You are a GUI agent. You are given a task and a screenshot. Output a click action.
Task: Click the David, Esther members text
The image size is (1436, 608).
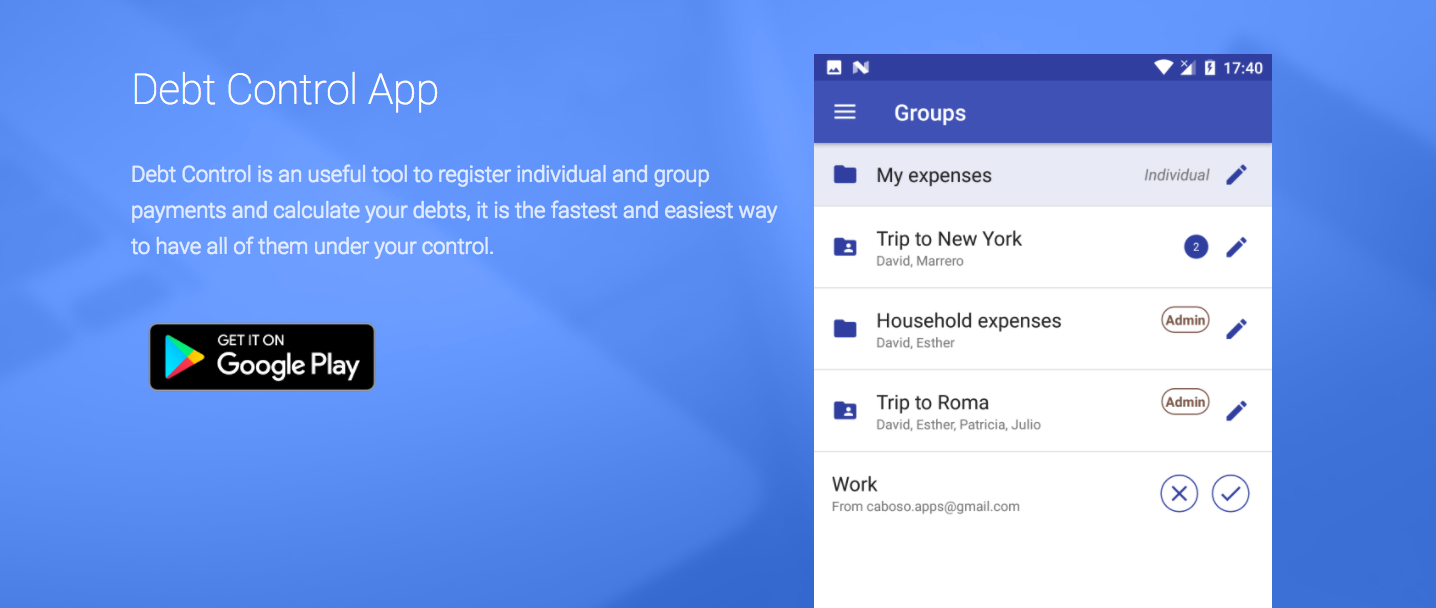[x=915, y=343]
